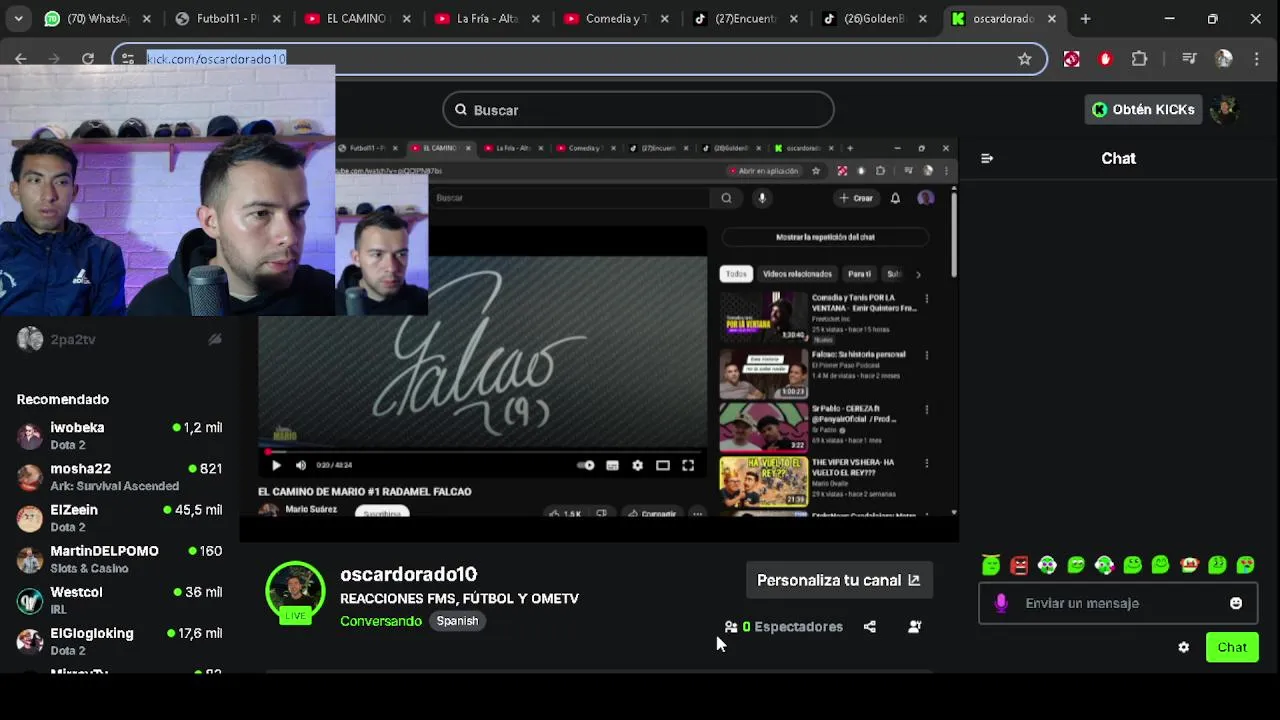Click the Chrome profile avatar icon
The image size is (1280, 720).
tap(1223, 59)
